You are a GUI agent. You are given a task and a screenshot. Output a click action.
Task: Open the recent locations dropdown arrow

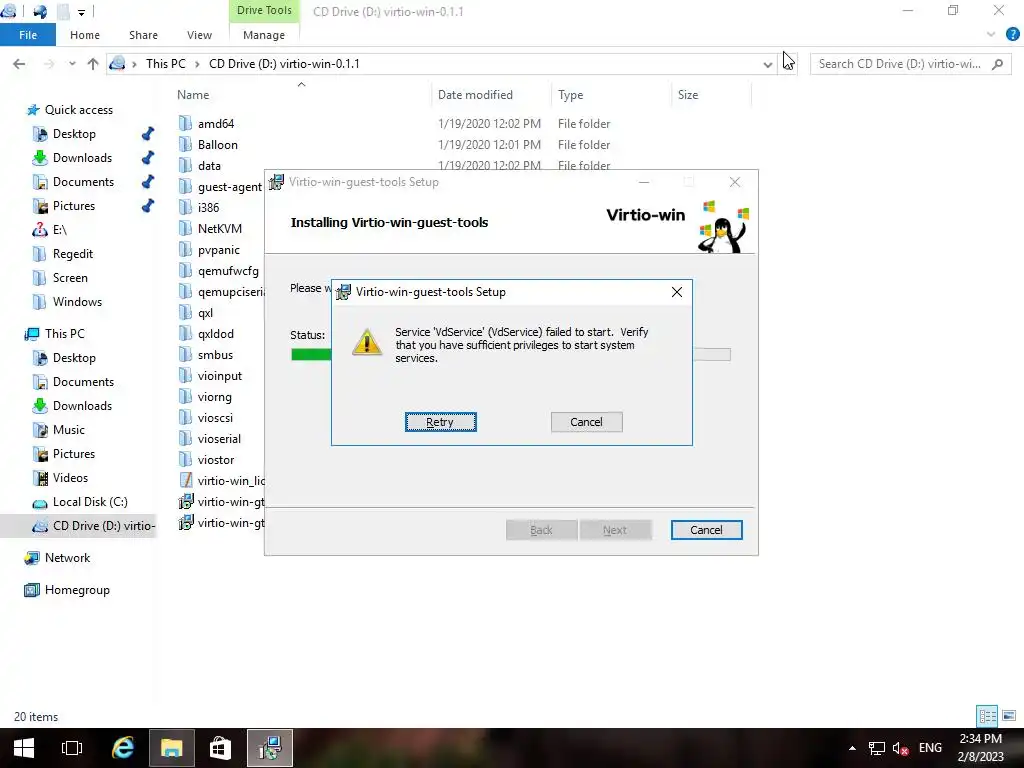(x=72, y=63)
